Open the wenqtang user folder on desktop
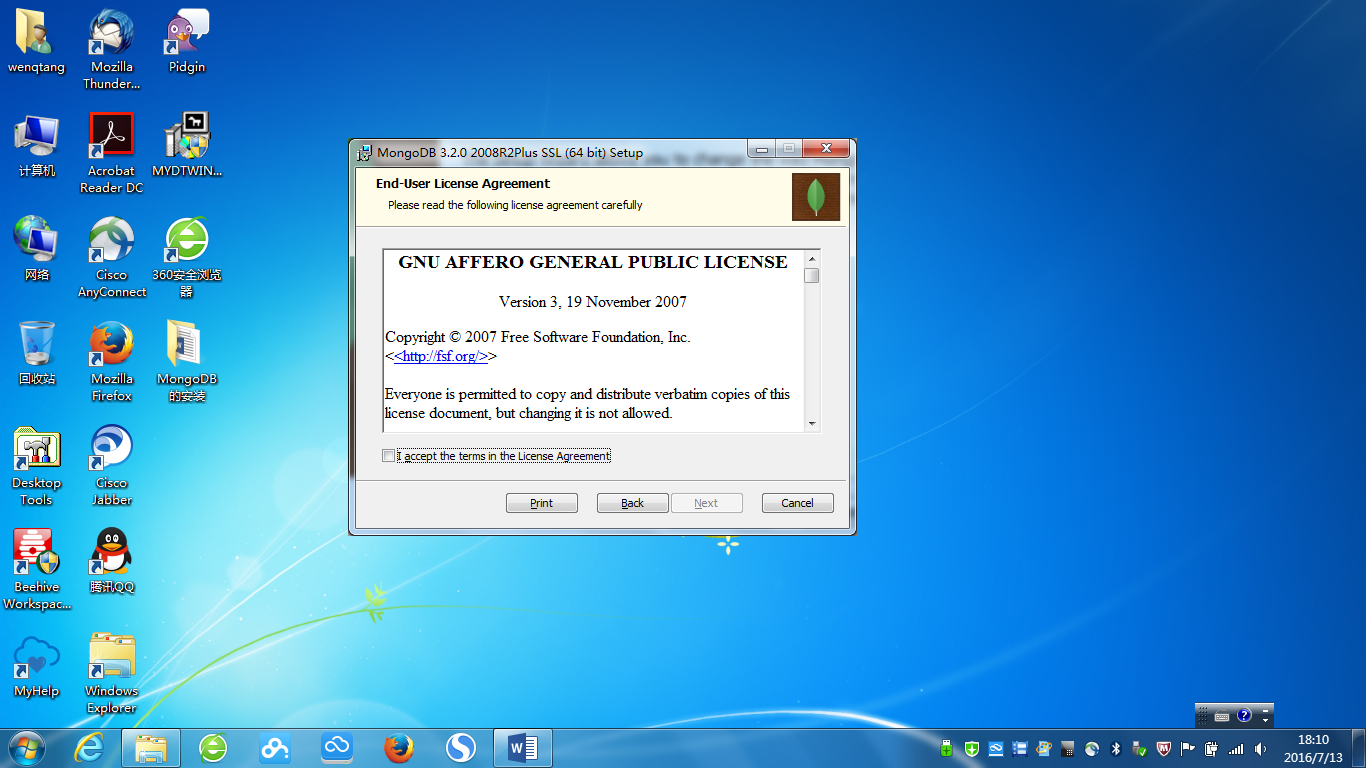Image resolution: width=1366 pixels, height=768 pixels. pyautogui.click(x=37, y=42)
